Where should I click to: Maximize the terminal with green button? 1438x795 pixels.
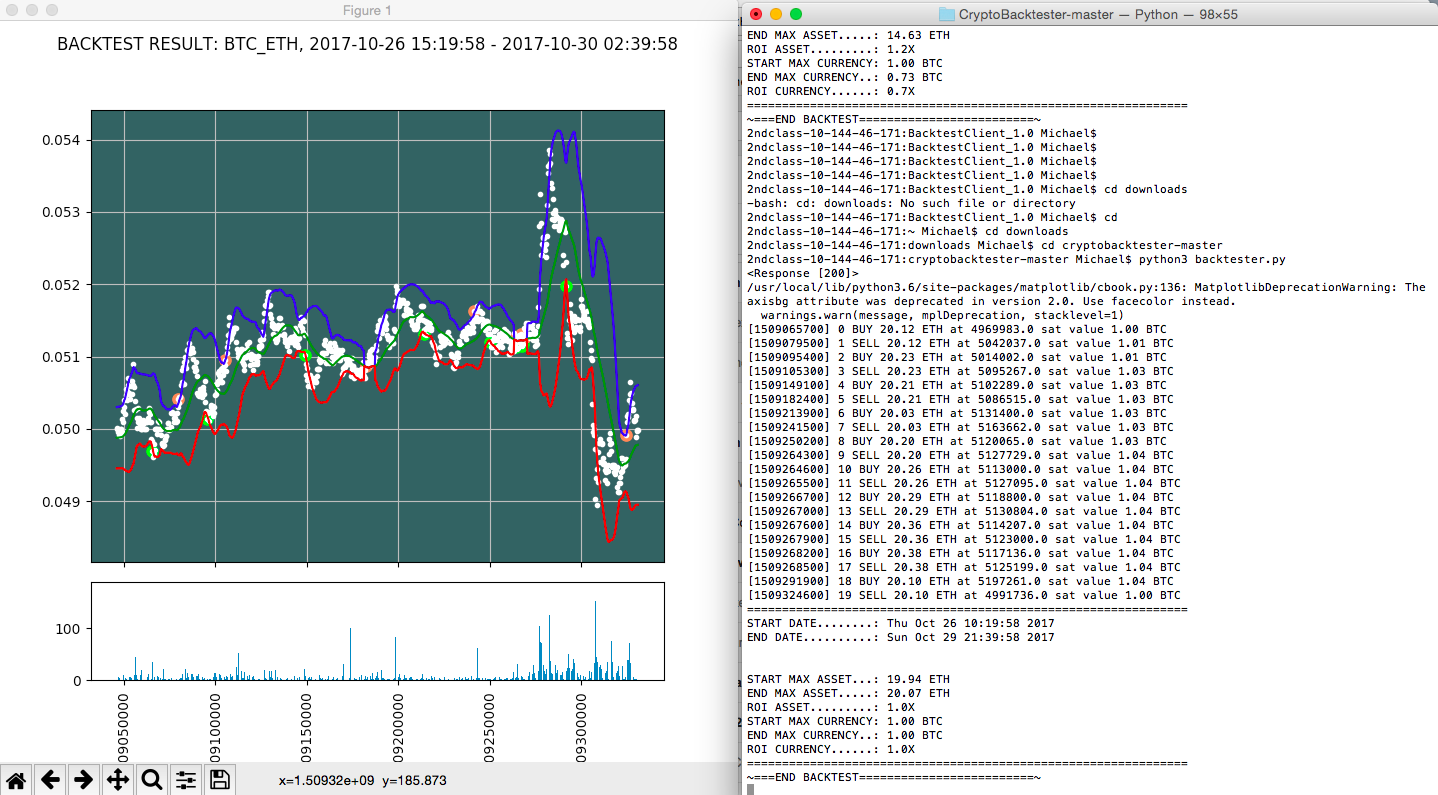[x=796, y=14]
